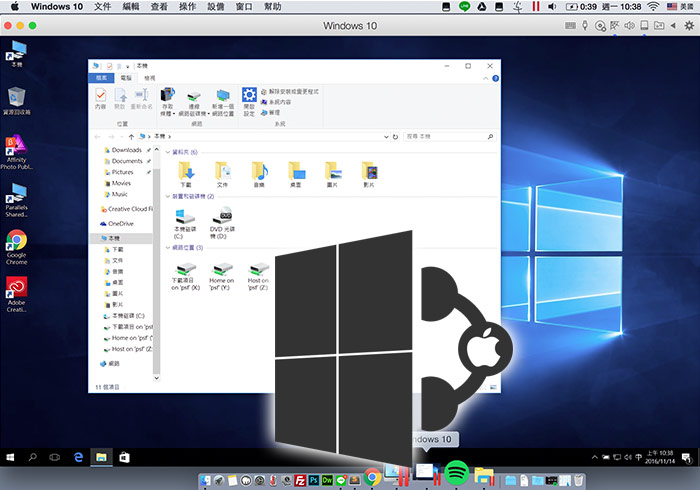This screenshot has width=700, height=490.
Task: Expand the address bar history dropdown
Action: (x=386, y=137)
